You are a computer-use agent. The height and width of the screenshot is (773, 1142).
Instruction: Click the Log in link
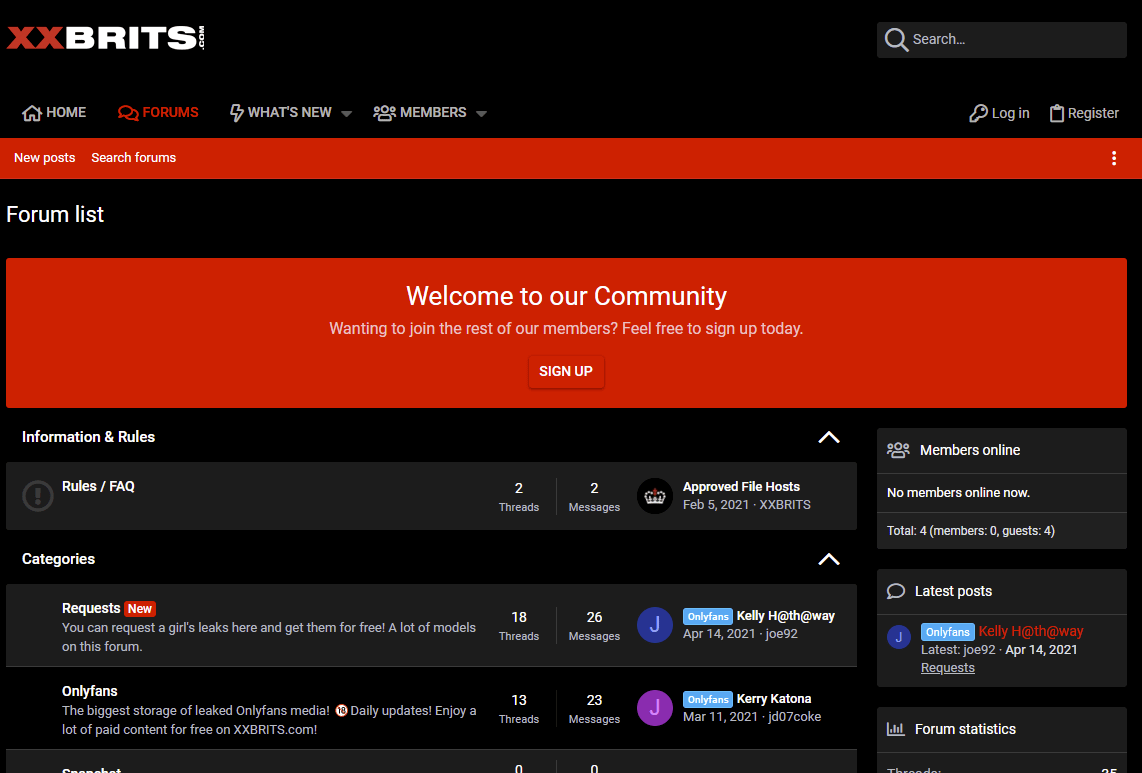coord(999,113)
